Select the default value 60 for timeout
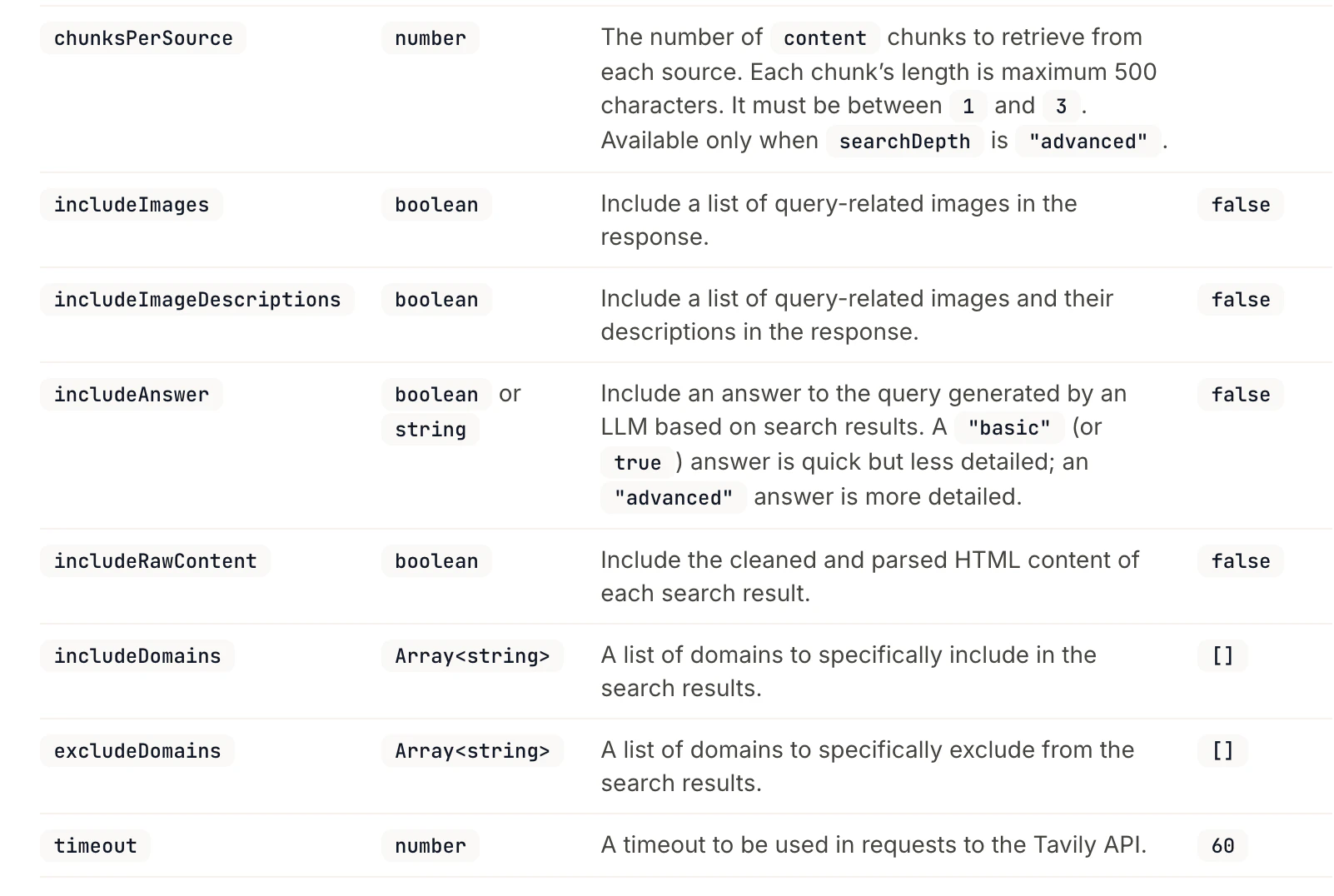 tap(1222, 846)
